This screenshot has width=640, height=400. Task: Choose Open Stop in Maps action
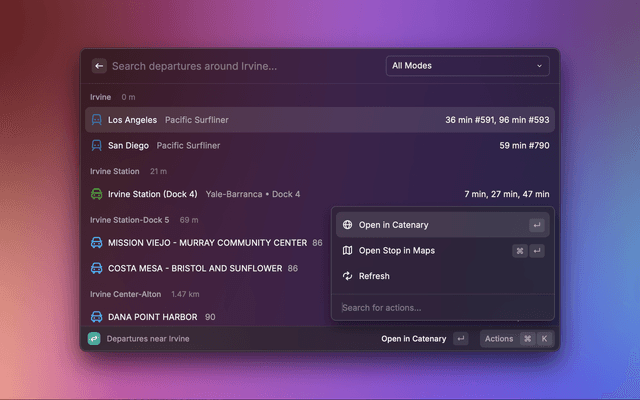[397, 251]
